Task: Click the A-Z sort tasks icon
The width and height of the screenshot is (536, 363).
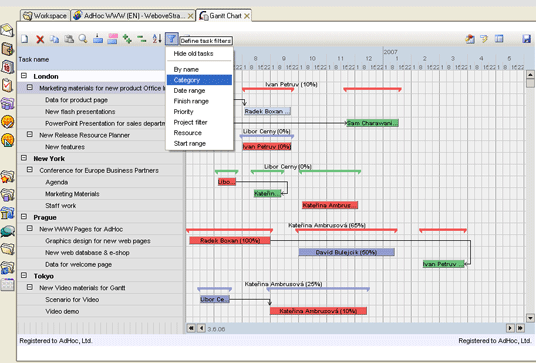Action: coord(157,39)
